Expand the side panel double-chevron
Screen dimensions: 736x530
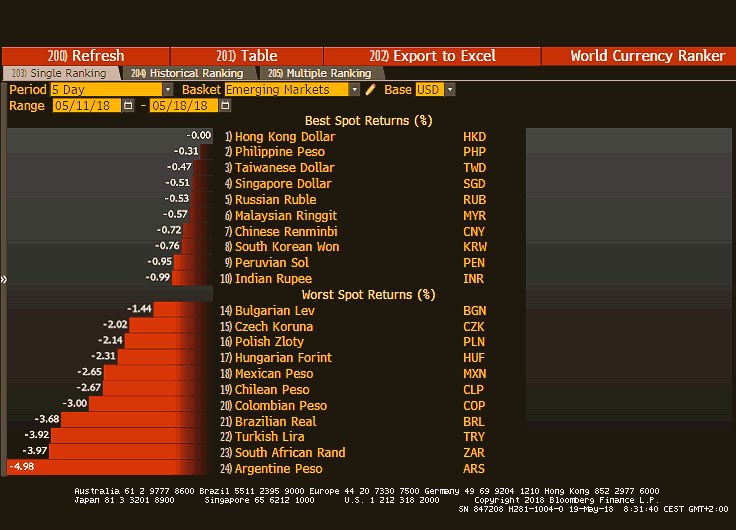(4, 280)
